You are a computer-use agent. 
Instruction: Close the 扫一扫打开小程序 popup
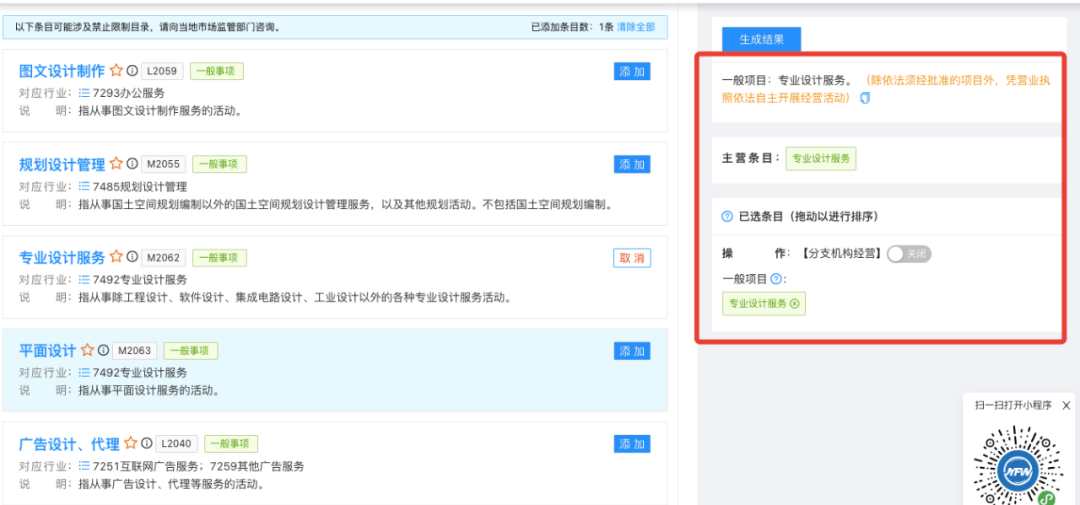pyautogui.click(x=1066, y=405)
